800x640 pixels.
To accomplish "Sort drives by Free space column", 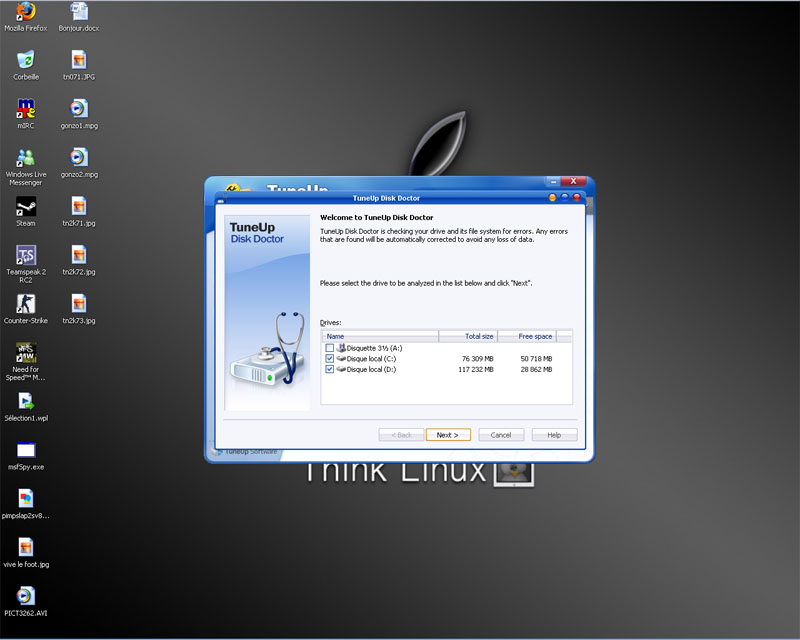I will [527, 336].
